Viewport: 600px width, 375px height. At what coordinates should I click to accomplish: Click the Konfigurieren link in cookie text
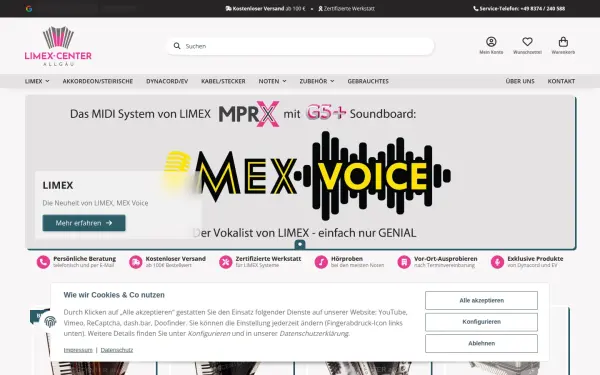(209, 333)
